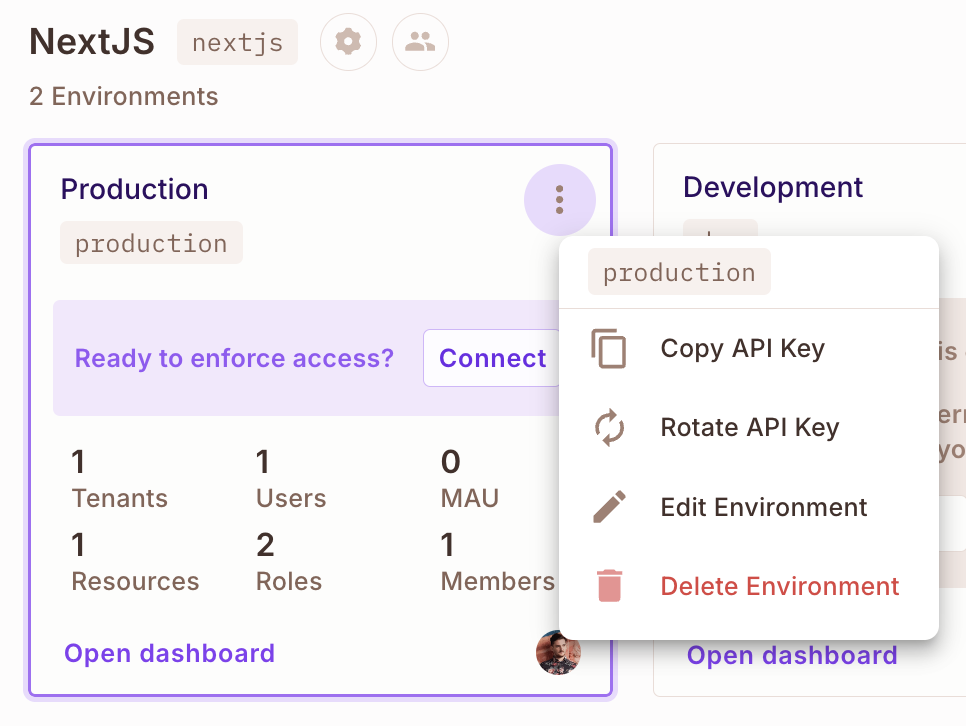Click the pencil icon for Edit Environment
This screenshot has width=966, height=726.
[x=608, y=507]
